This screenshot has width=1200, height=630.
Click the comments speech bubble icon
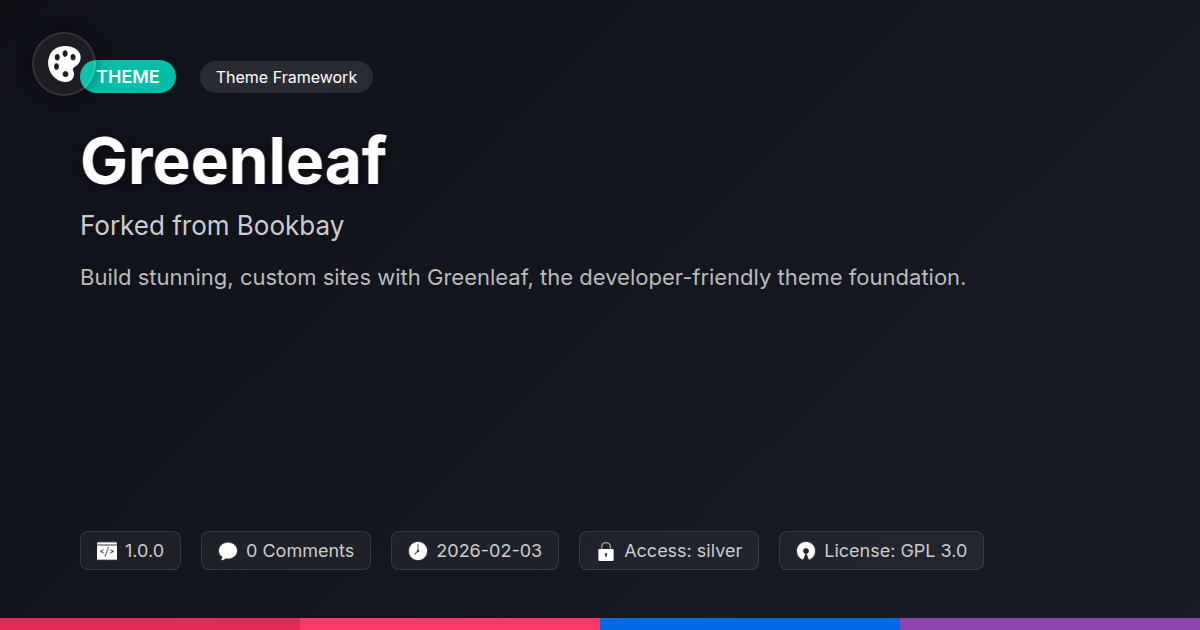coord(228,551)
